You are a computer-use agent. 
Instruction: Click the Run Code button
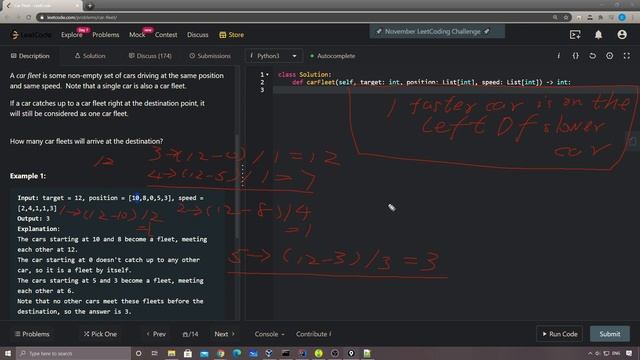(560, 334)
